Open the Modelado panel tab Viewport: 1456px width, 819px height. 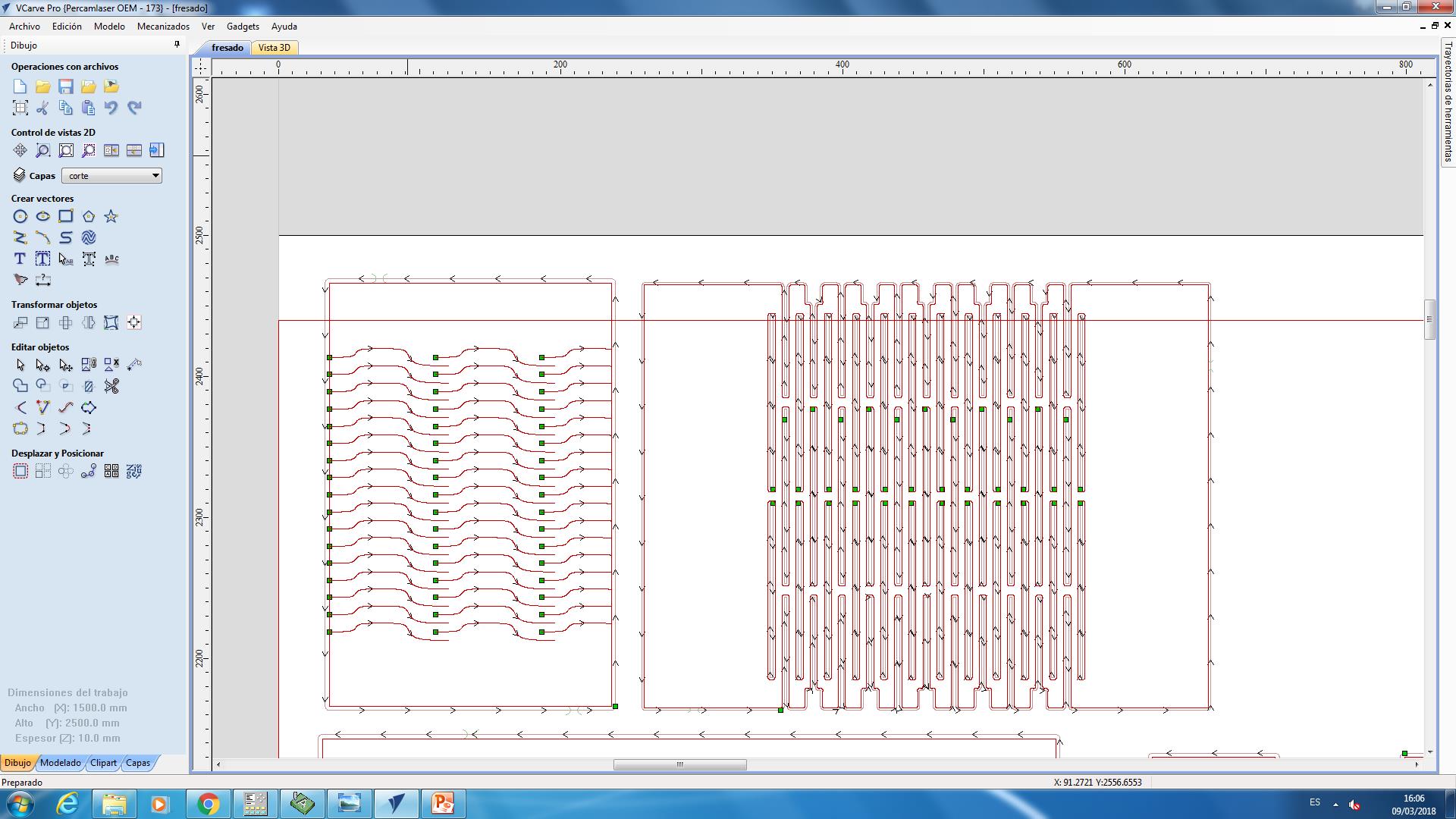click(61, 763)
